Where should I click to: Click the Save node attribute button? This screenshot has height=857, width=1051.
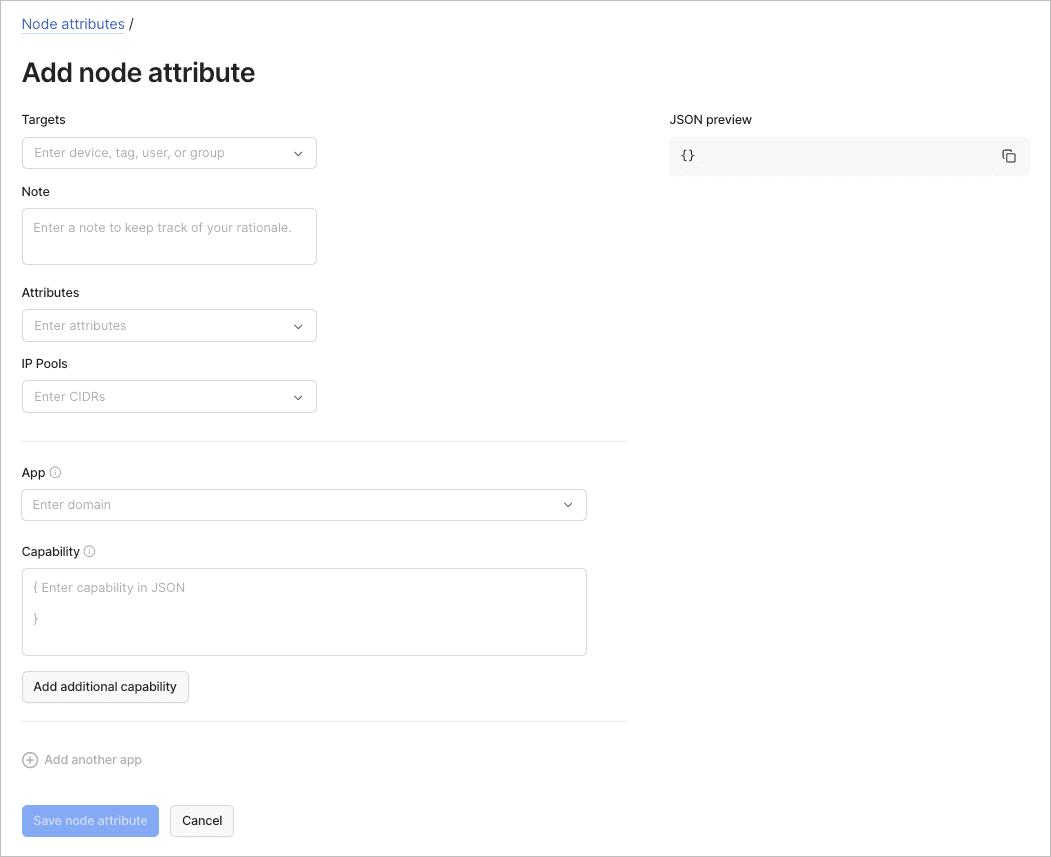point(90,820)
